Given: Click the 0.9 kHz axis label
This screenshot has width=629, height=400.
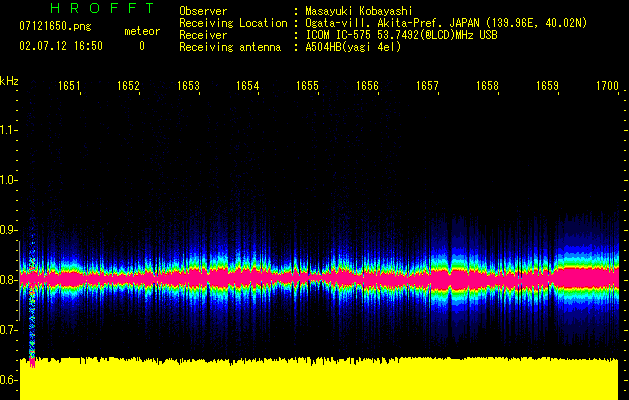Looking at the screenshot, I should point(7,230).
